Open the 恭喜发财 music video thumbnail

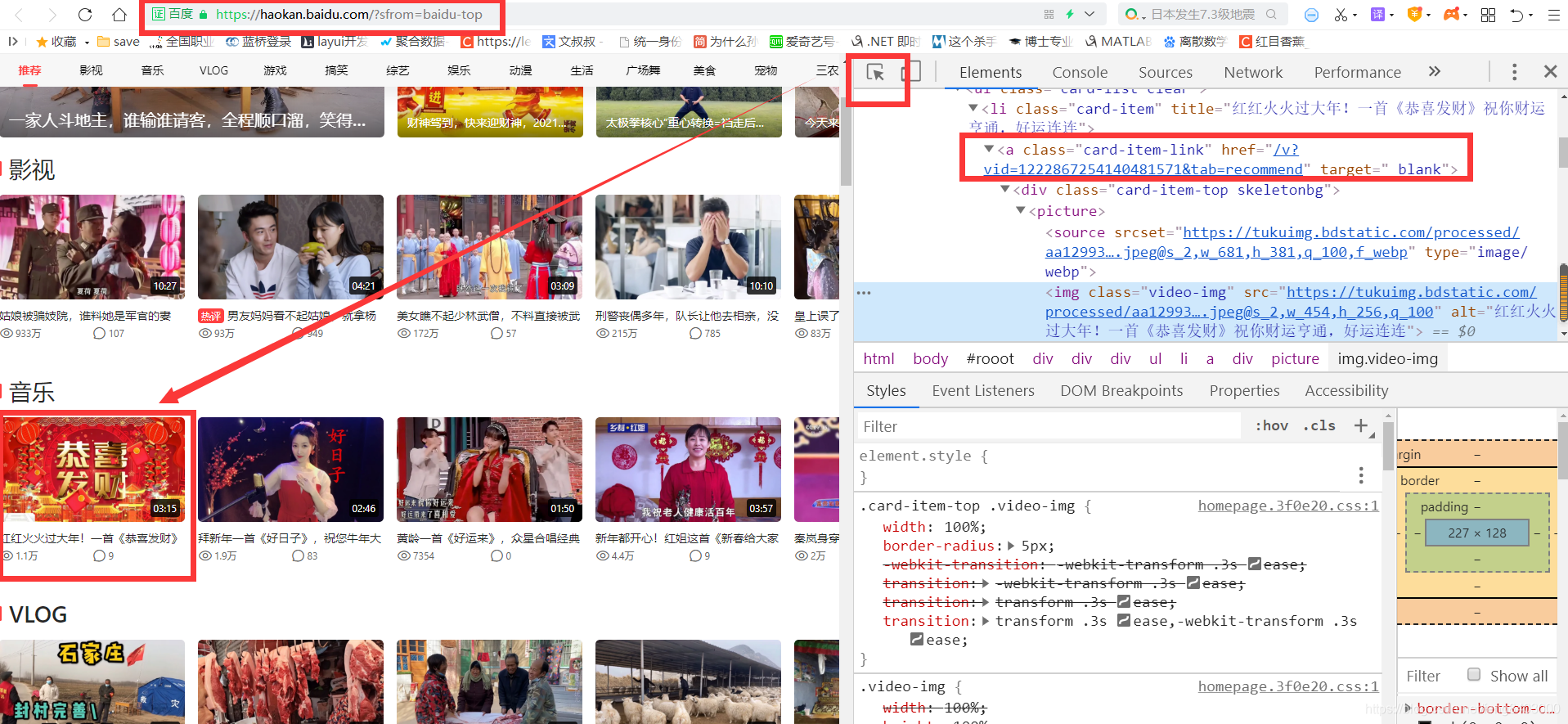click(x=92, y=470)
